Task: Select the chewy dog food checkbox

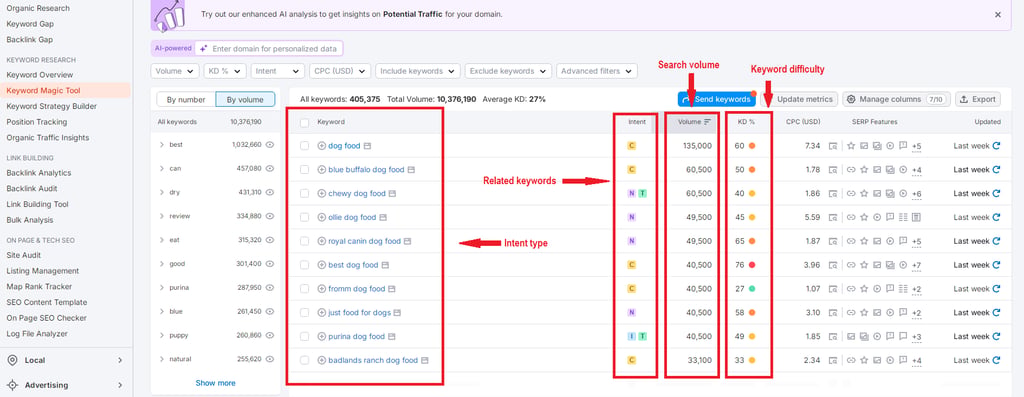Action: click(x=304, y=193)
